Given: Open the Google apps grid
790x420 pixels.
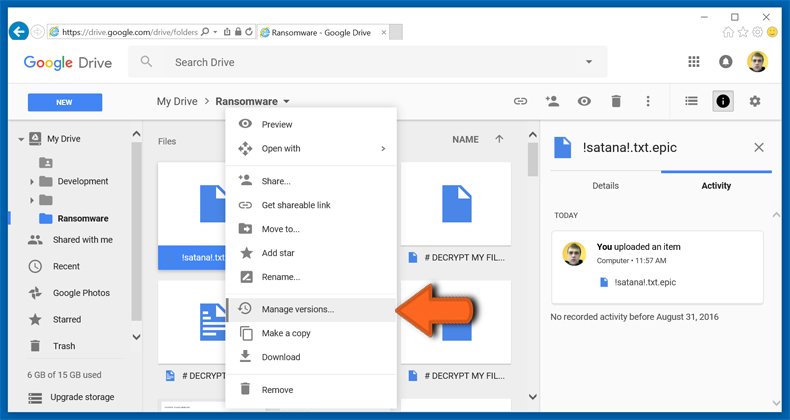Looking at the screenshot, I should pyautogui.click(x=694, y=61).
